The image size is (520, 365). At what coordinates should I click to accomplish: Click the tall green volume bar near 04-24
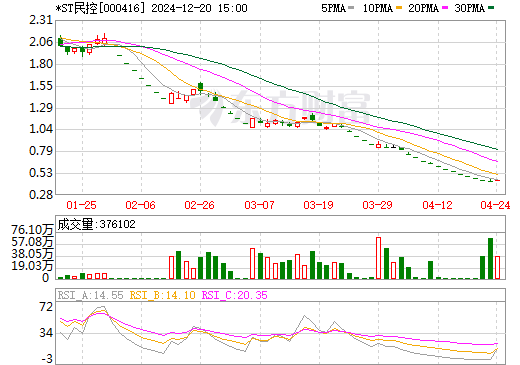[490, 258]
